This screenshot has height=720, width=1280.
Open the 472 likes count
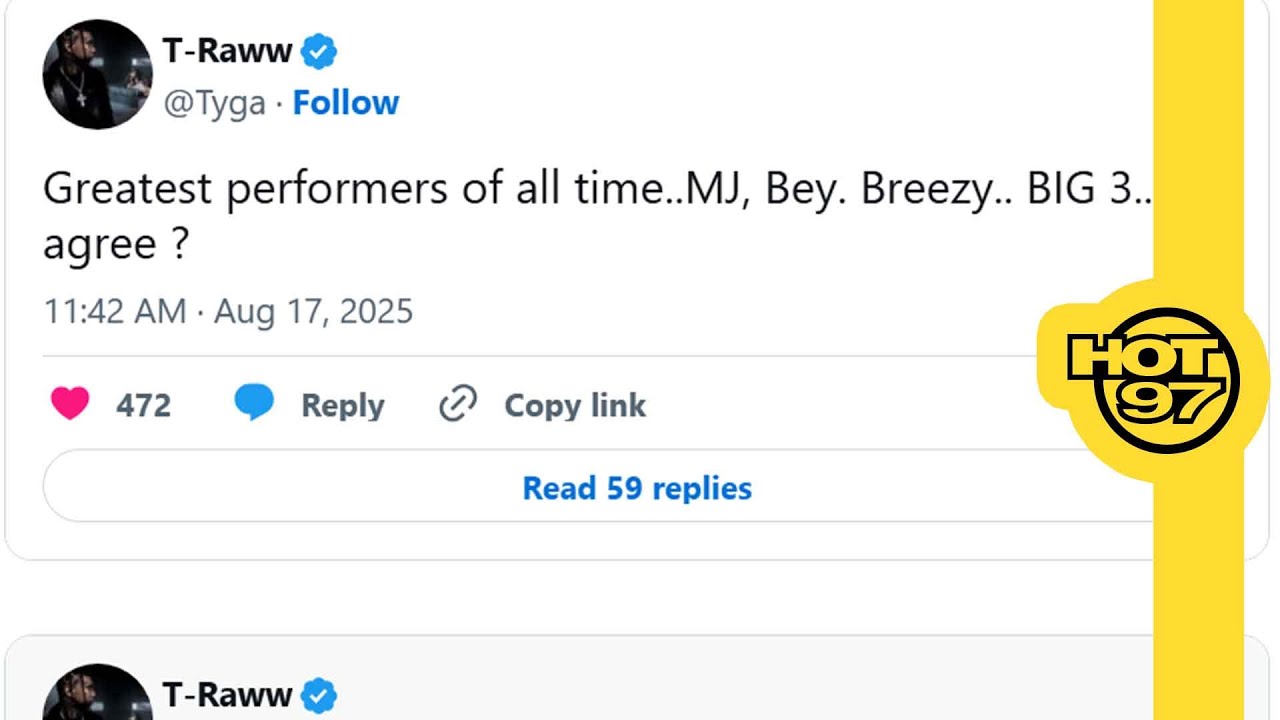pos(143,405)
